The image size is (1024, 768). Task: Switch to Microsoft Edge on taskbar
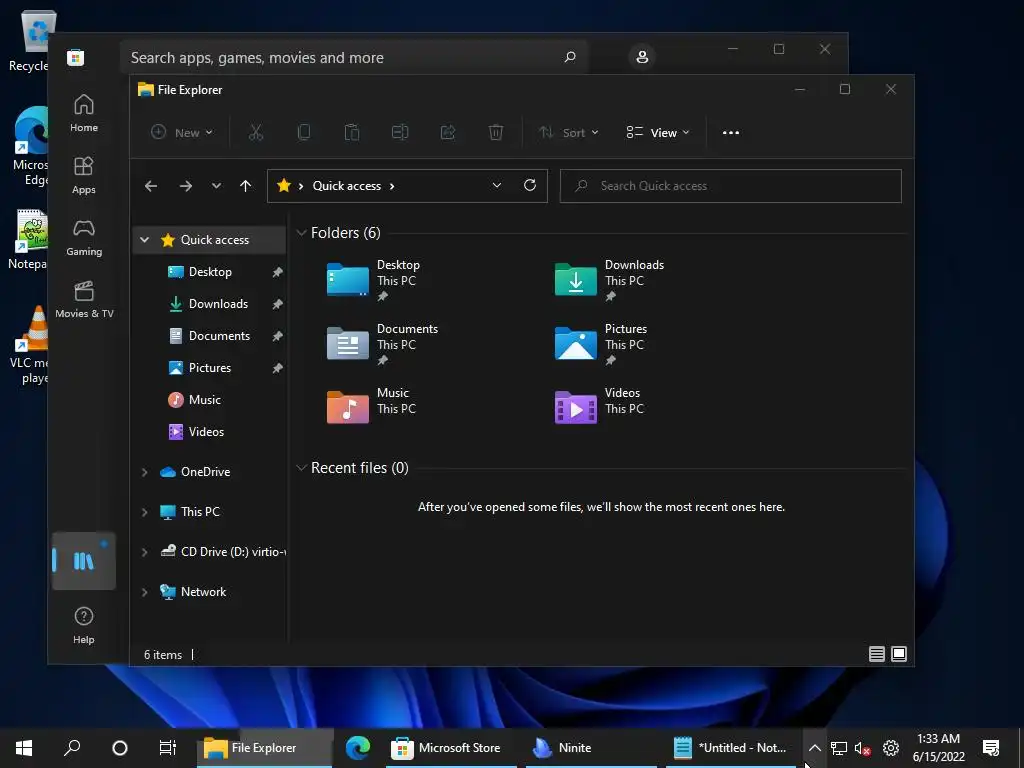click(358, 748)
